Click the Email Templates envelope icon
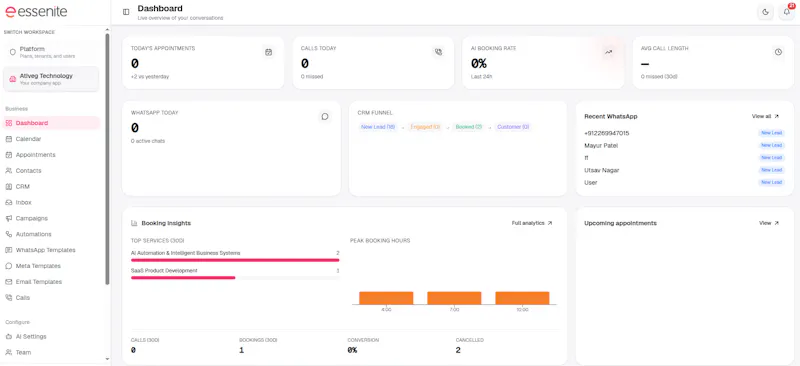The image size is (800, 366). pyautogui.click(x=9, y=282)
